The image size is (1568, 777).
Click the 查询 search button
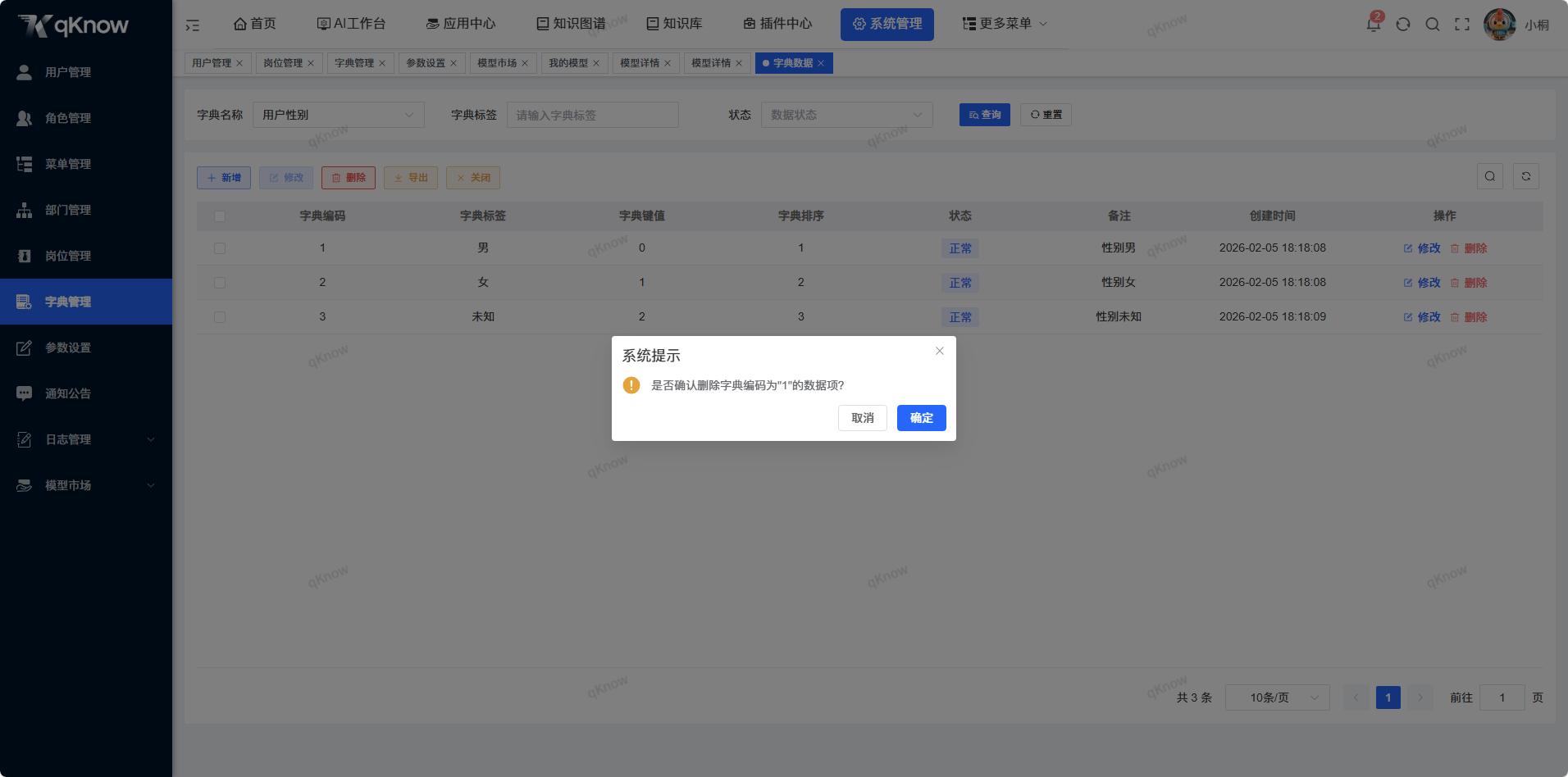(985, 115)
